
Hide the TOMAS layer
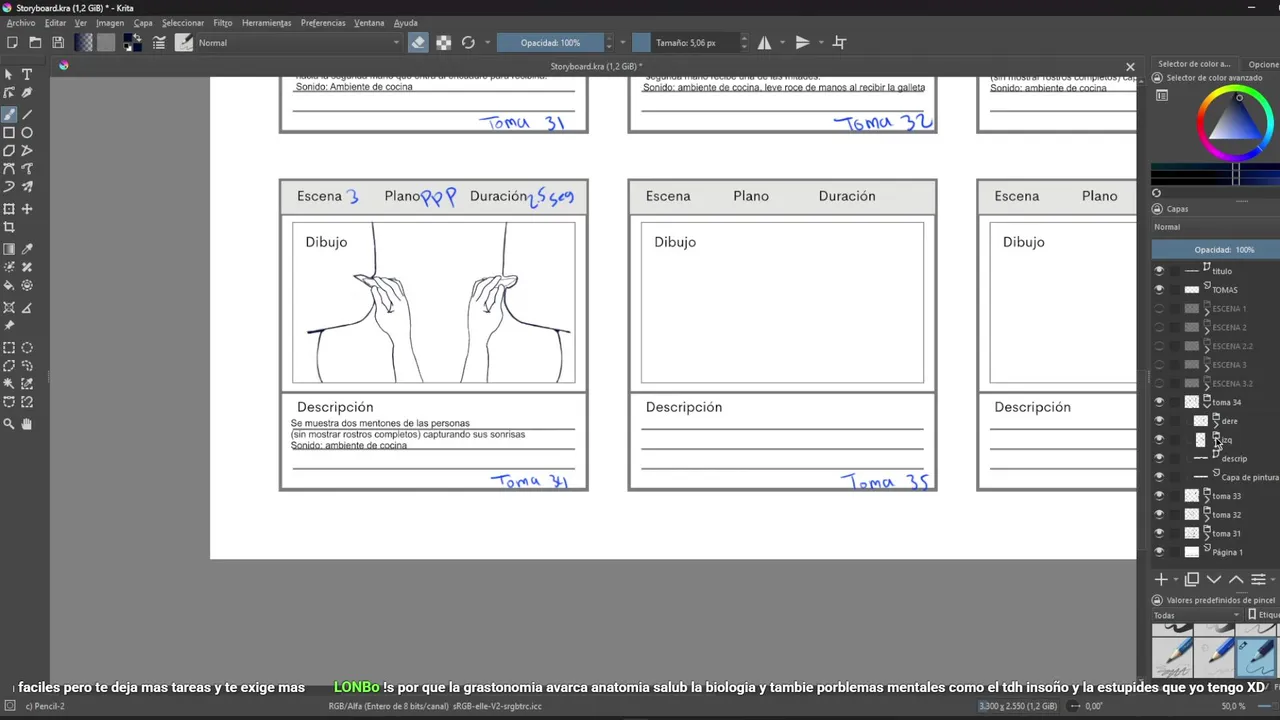pos(1159,290)
